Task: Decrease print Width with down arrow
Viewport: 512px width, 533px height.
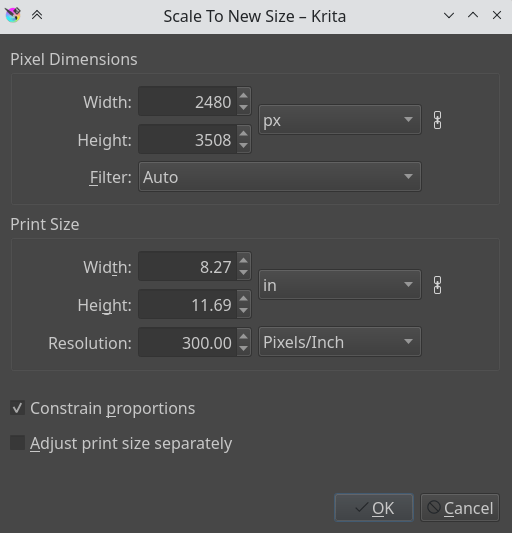Action: coord(243,273)
